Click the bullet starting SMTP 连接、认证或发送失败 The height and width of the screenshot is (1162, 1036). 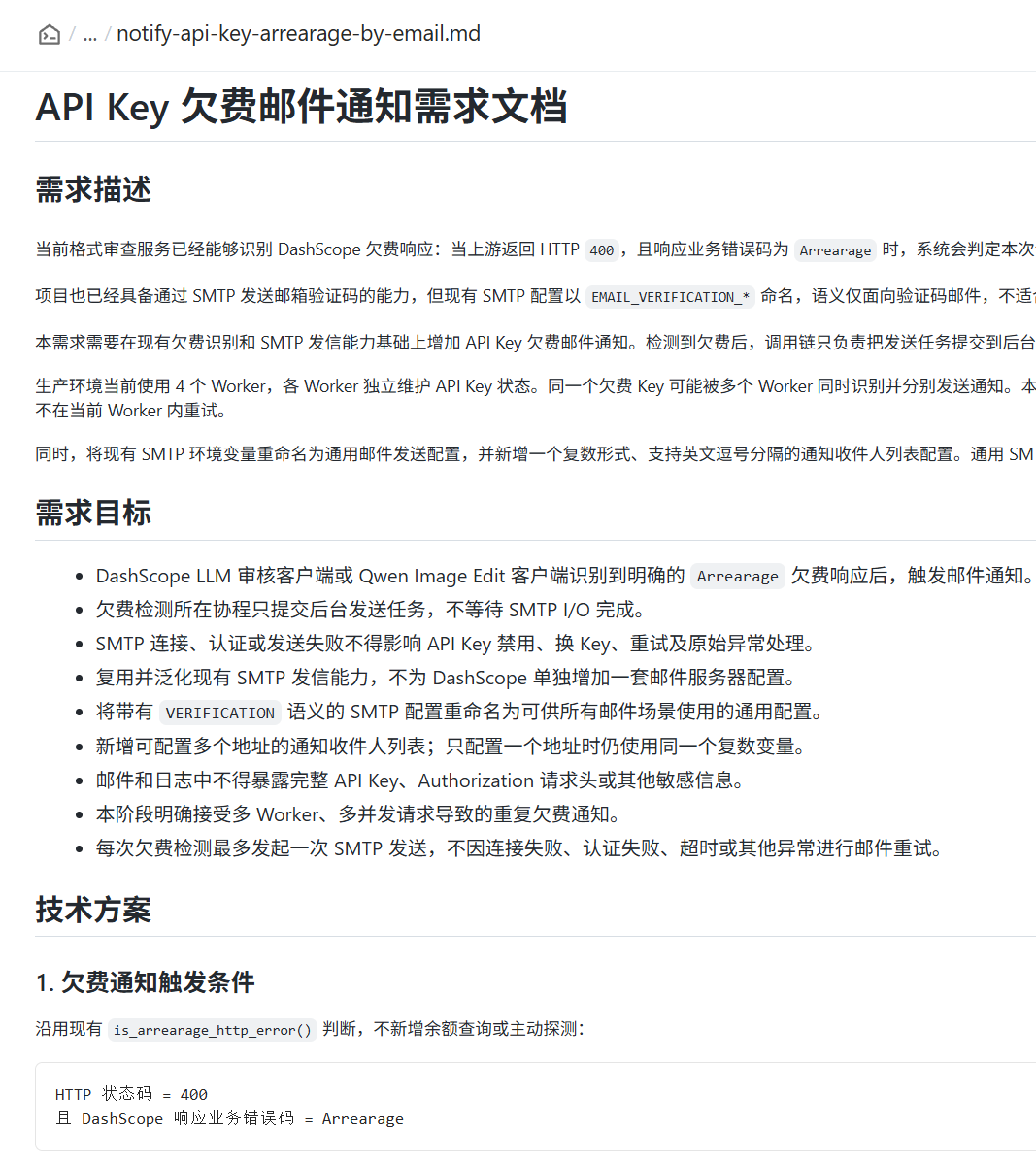457,644
